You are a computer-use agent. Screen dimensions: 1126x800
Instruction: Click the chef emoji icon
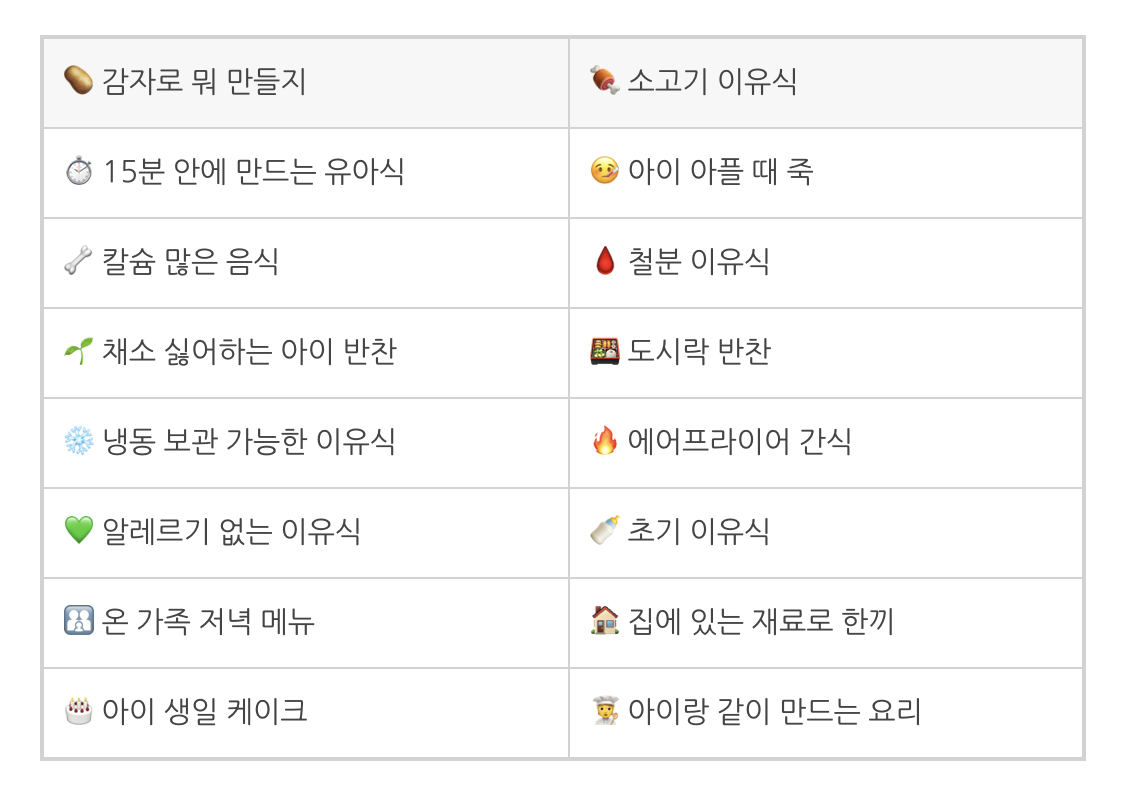(x=605, y=711)
